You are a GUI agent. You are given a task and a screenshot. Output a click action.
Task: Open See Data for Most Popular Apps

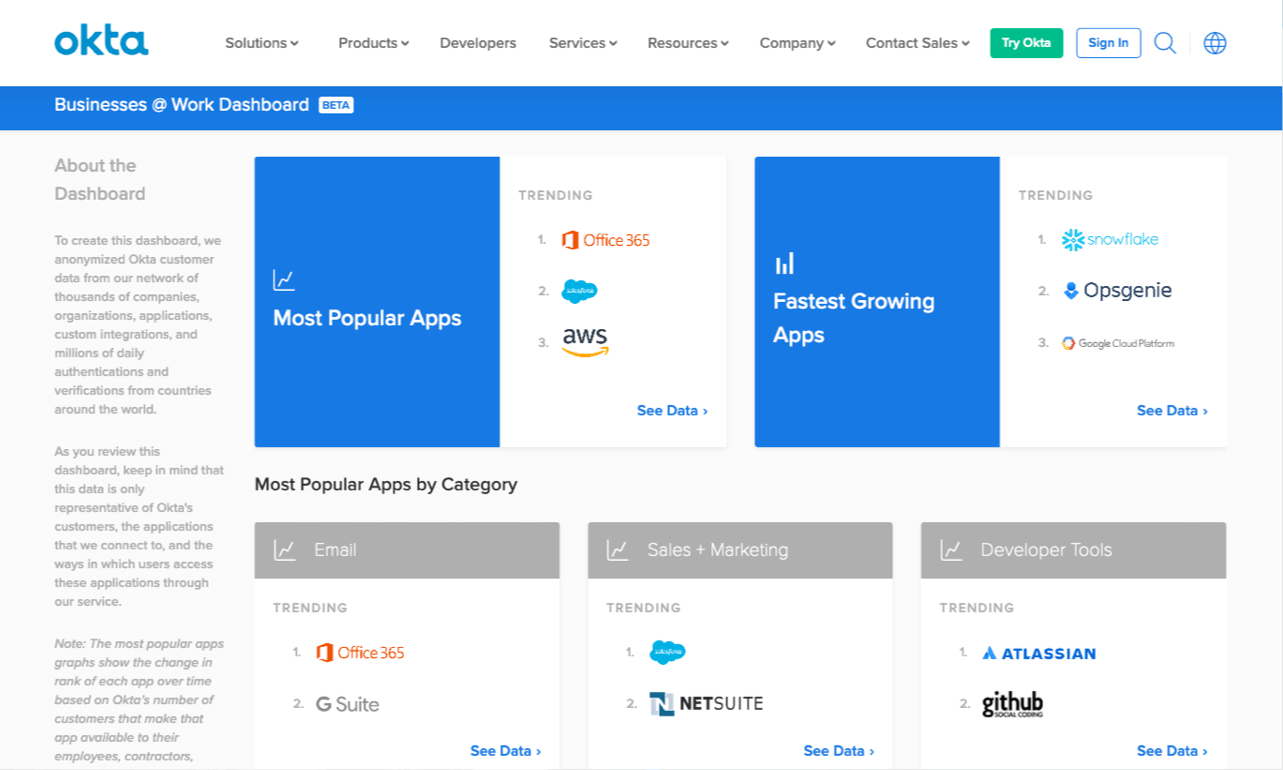point(672,411)
